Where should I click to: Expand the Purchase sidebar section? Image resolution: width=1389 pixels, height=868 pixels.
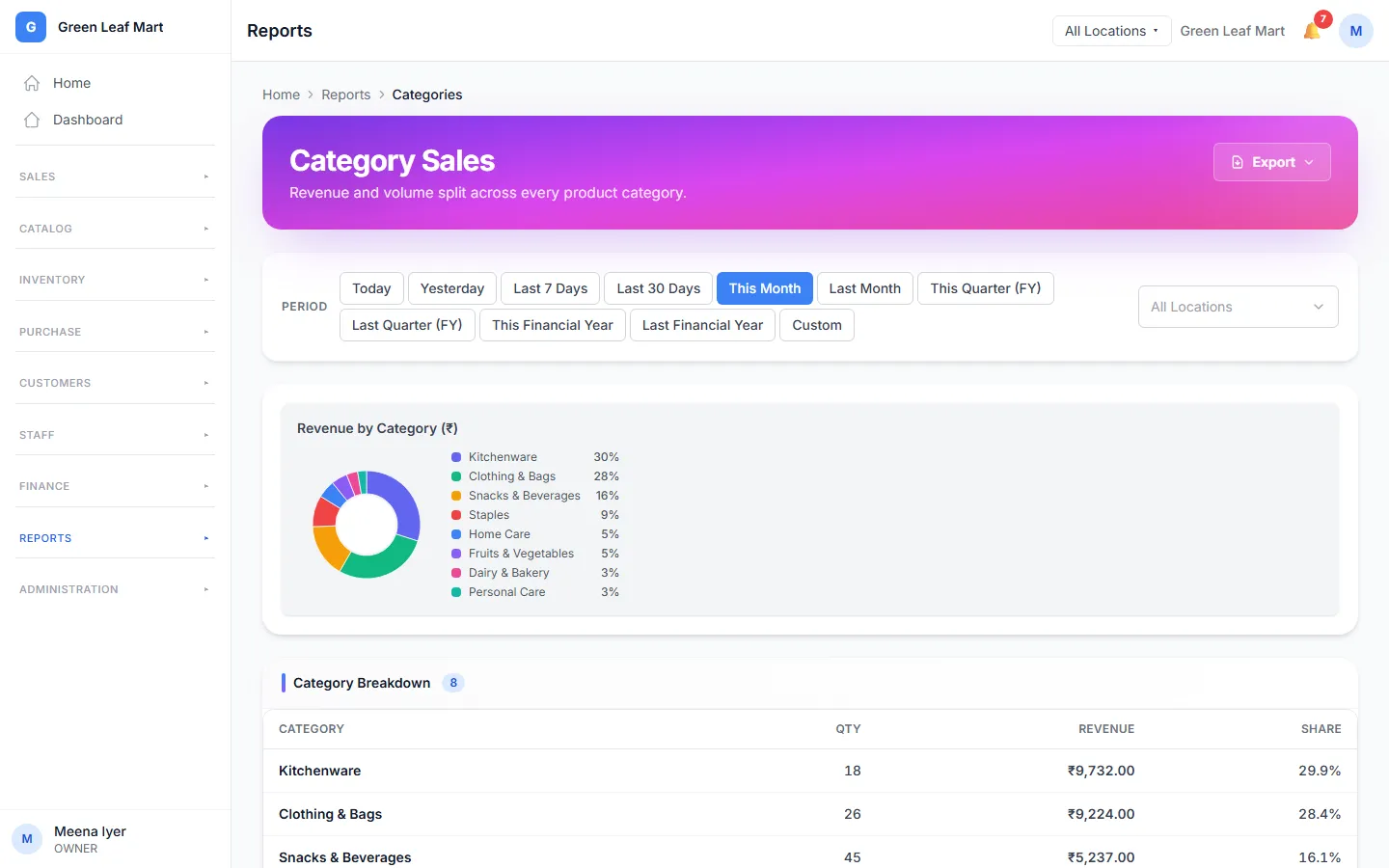[115, 332]
